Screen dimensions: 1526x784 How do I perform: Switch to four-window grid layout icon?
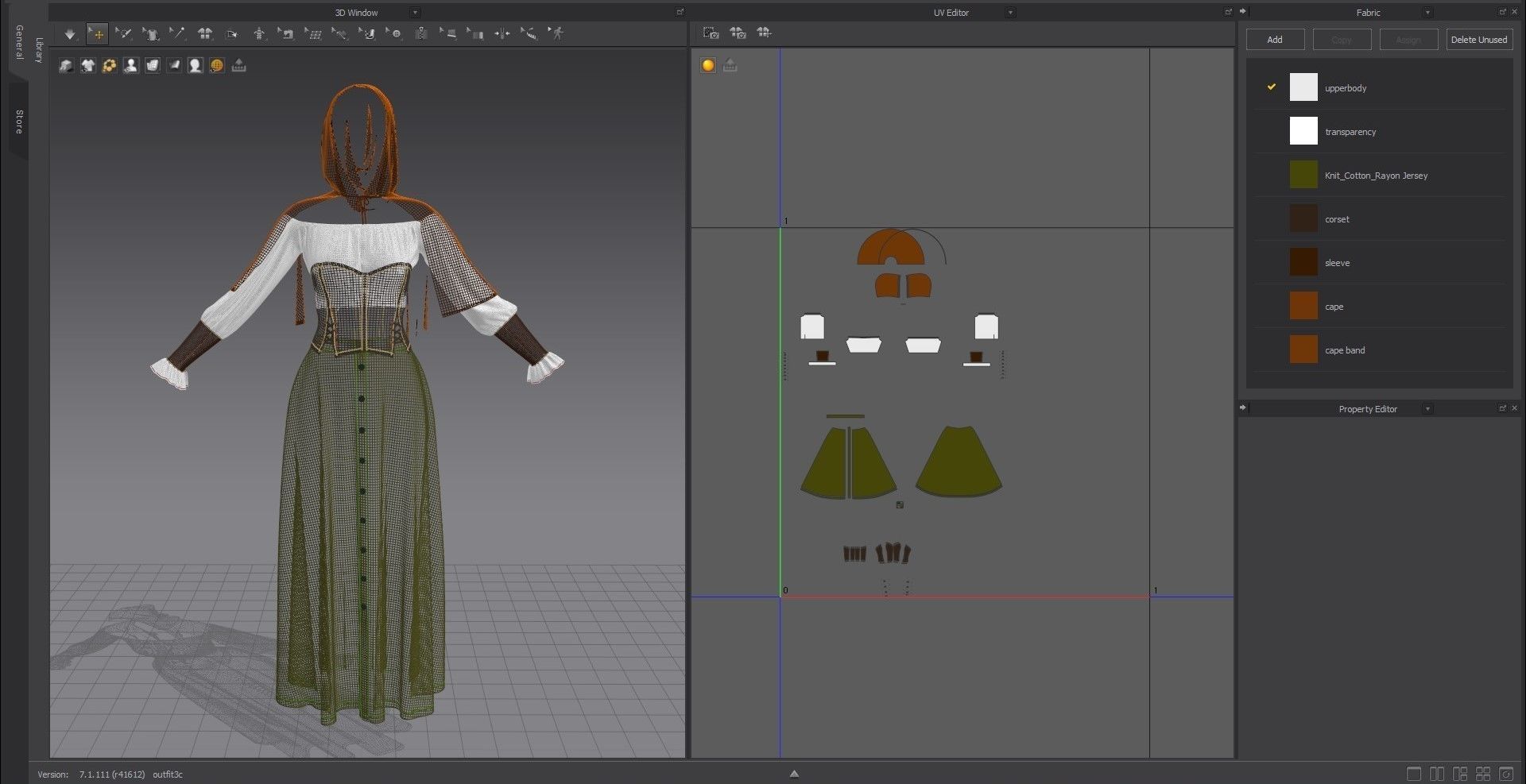[1483, 774]
